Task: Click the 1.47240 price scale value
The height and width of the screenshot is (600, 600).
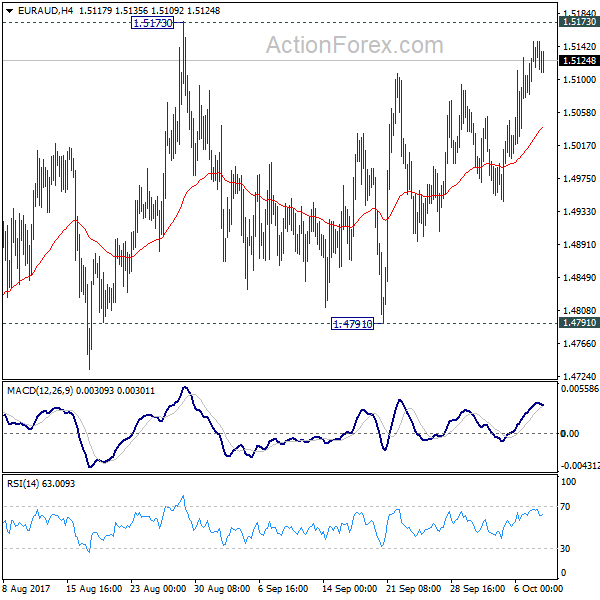Action: point(579,376)
